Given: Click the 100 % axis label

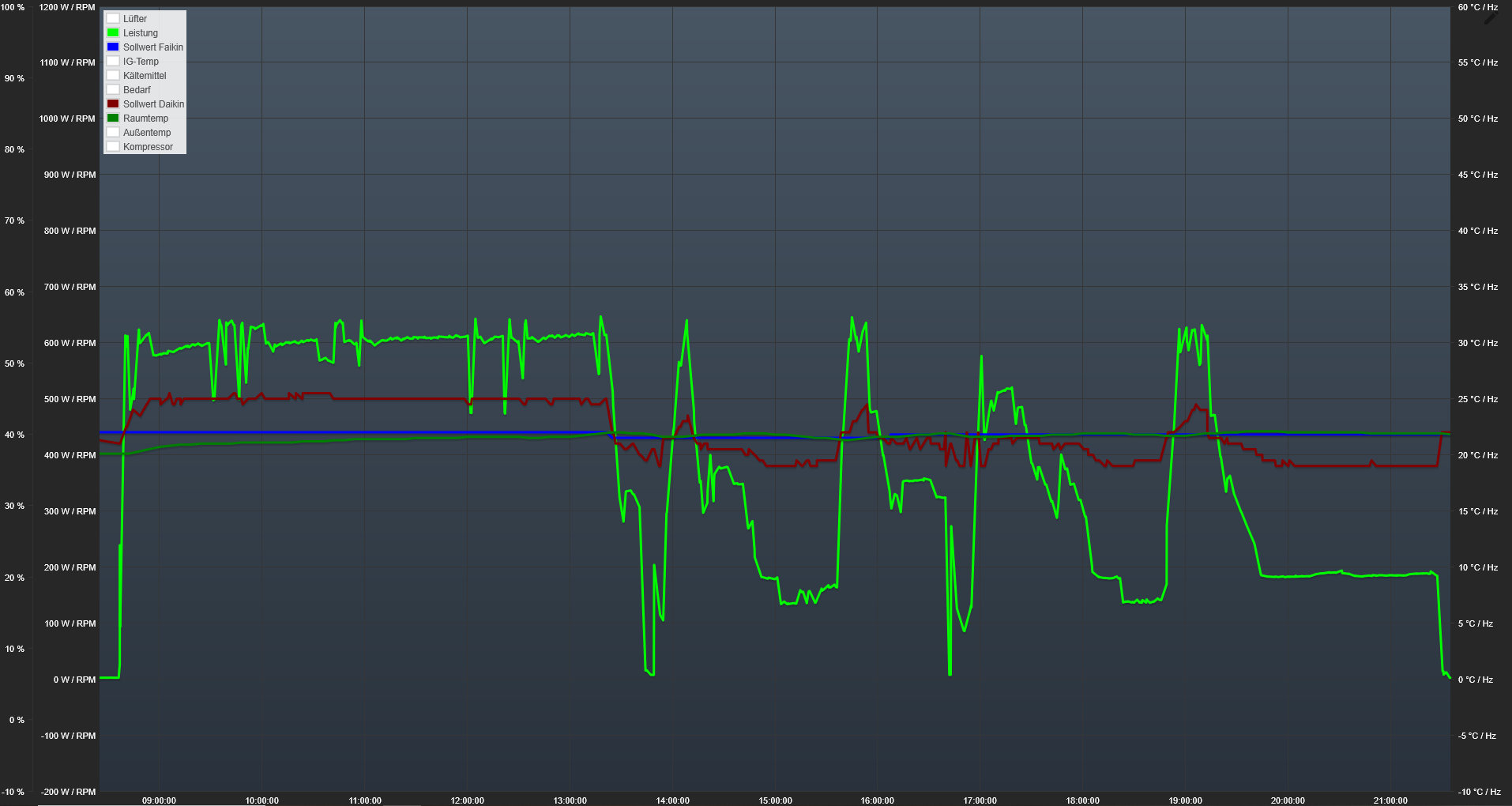Looking at the screenshot, I should click(x=13, y=7).
